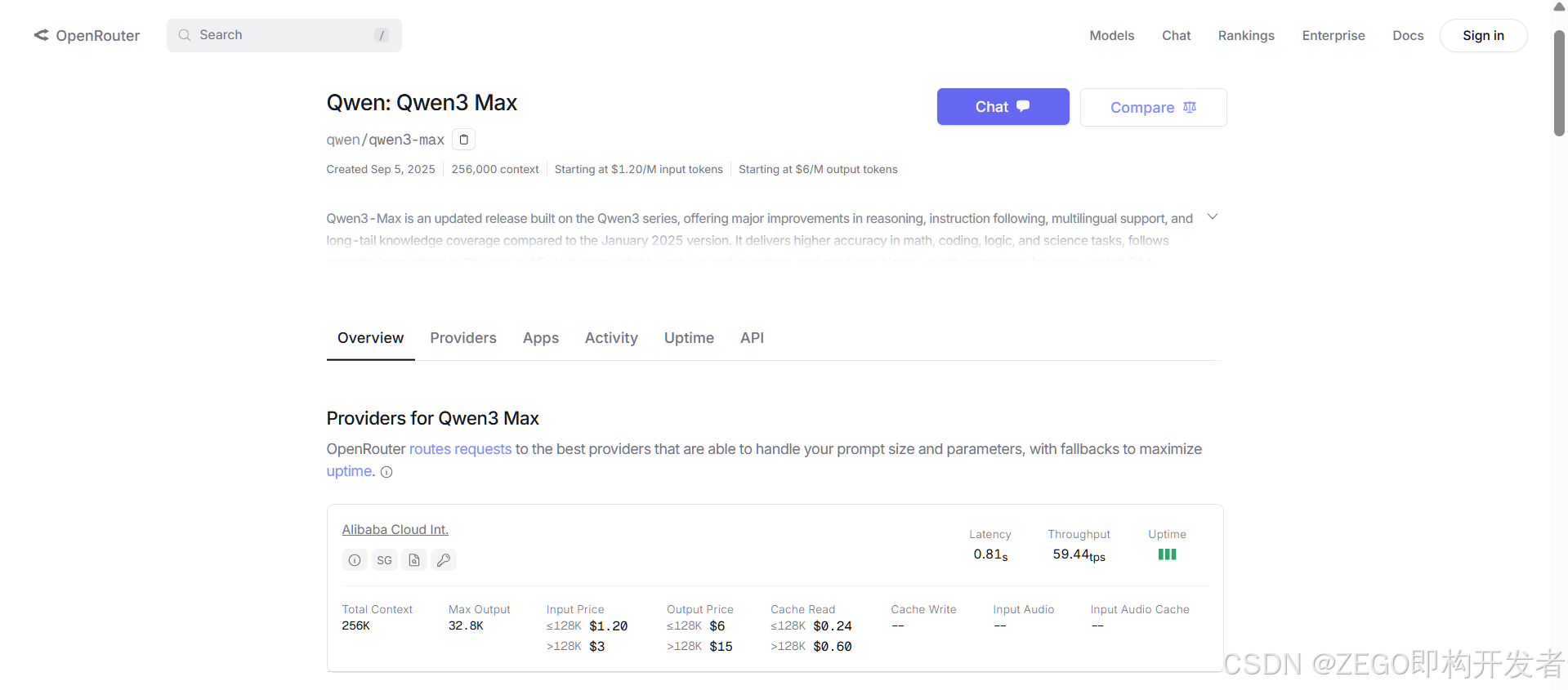Click the Throughput label
Image resolution: width=1568 pixels, height=690 pixels.
pyautogui.click(x=1079, y=534)
